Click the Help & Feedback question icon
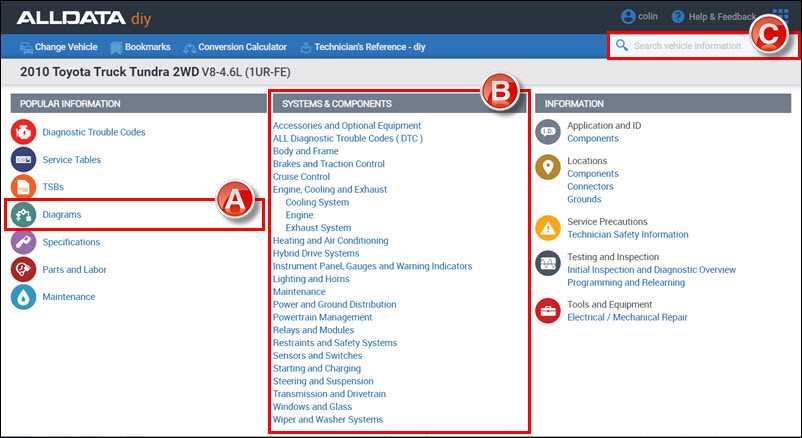This screenshot has width=802, height=438. [x=678, y=16]
